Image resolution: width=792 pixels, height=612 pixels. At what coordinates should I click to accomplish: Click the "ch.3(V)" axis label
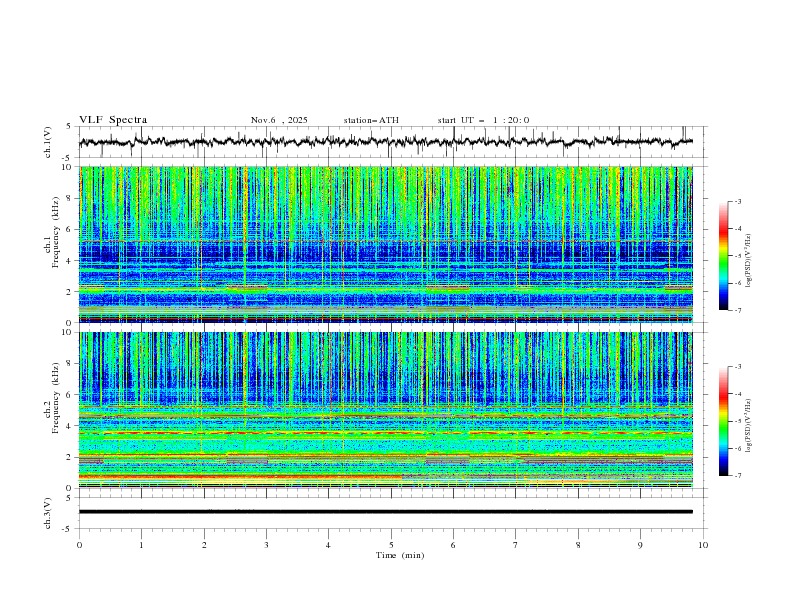48,513
